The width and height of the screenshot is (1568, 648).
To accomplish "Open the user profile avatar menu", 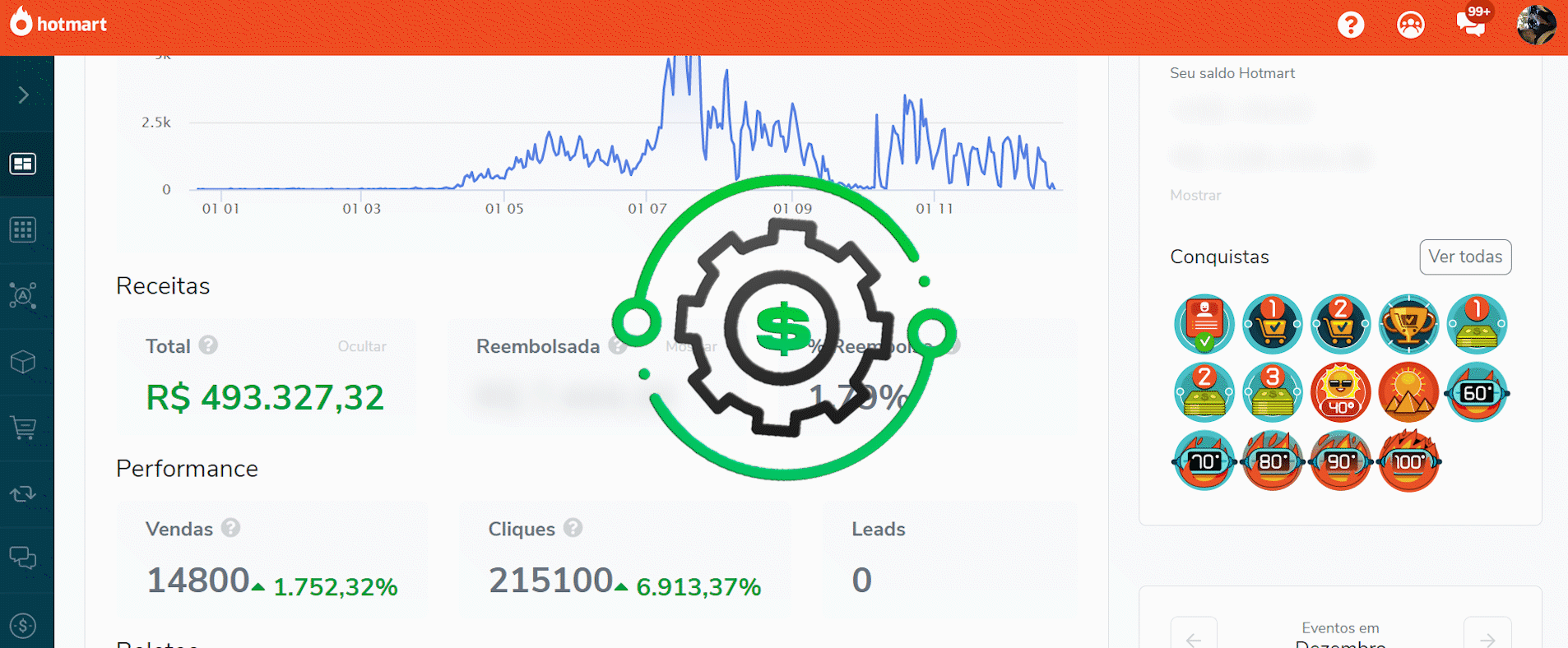I will tap(1535, 25).
